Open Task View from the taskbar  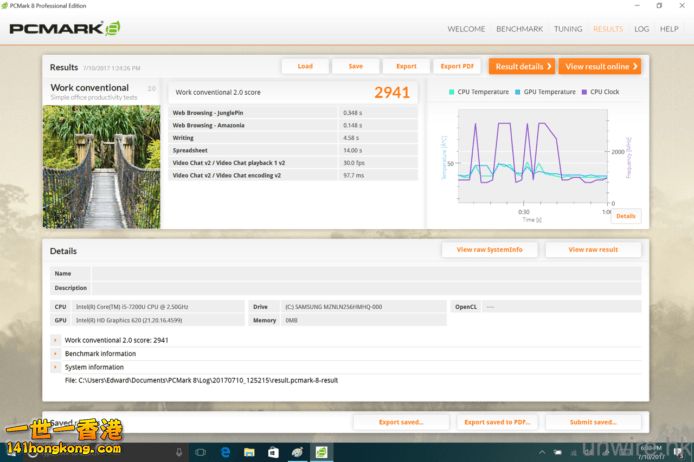[x=200, y=452]
